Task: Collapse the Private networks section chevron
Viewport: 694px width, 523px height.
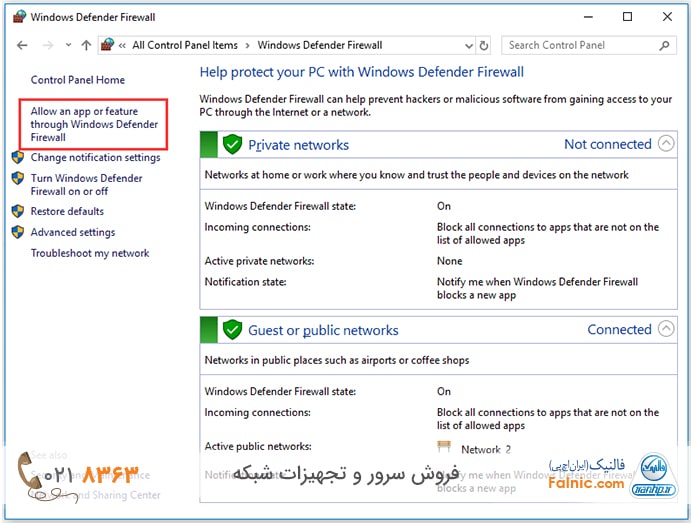Action: pyautogui.click(x=666, y=144)
